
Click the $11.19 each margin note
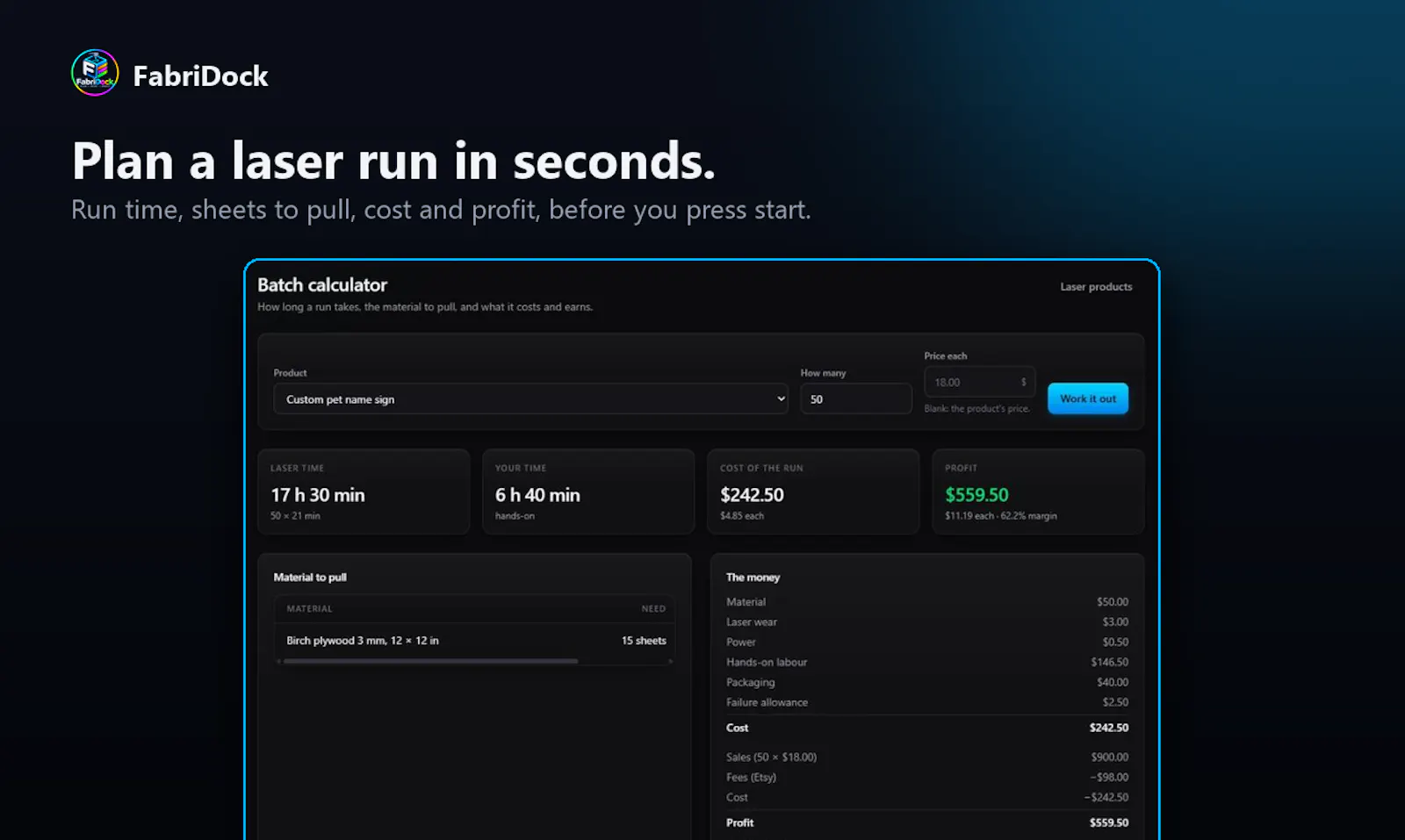point(1001,516)
